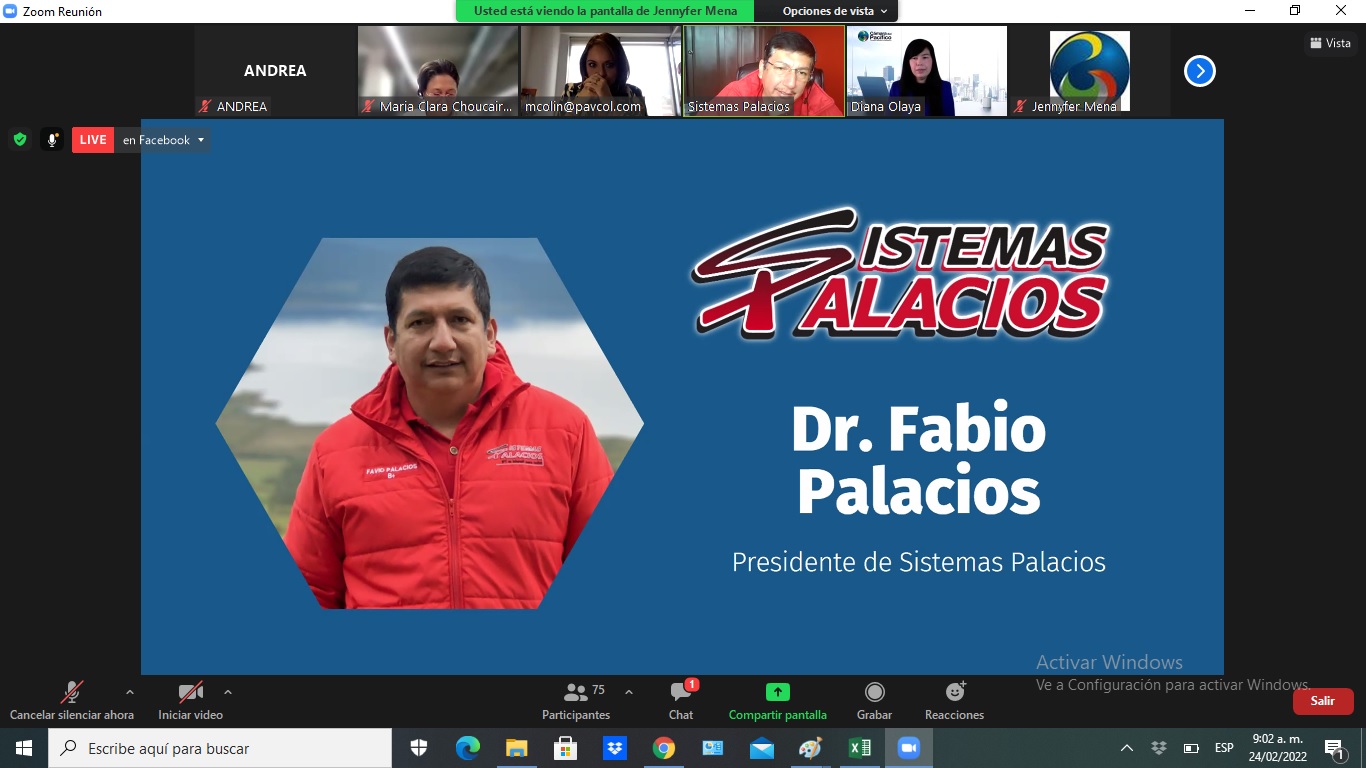Open the Participantes panel
This screenshot has height=768, width=1366.
pos(576,701)
